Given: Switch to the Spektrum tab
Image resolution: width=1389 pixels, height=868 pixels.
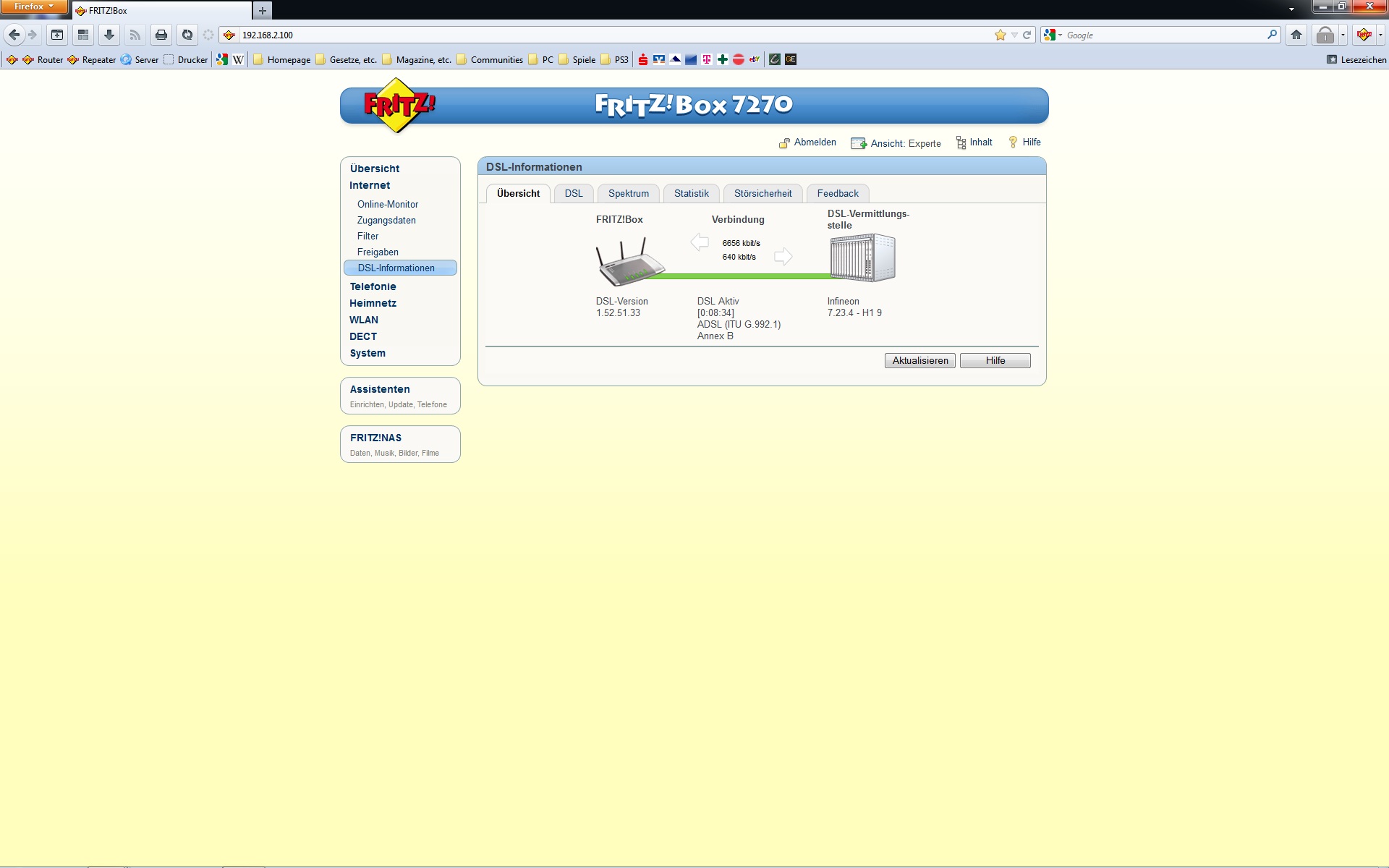Looking at the screenshot, I should pyautogui.click(x=628, y=194).
